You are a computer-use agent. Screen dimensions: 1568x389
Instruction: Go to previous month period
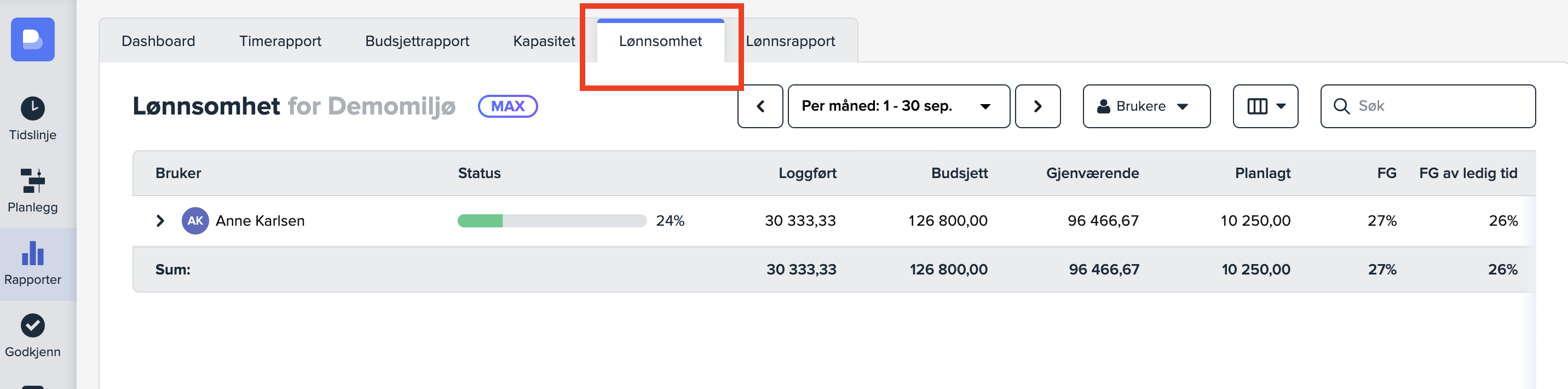click(x=760, y=106)
